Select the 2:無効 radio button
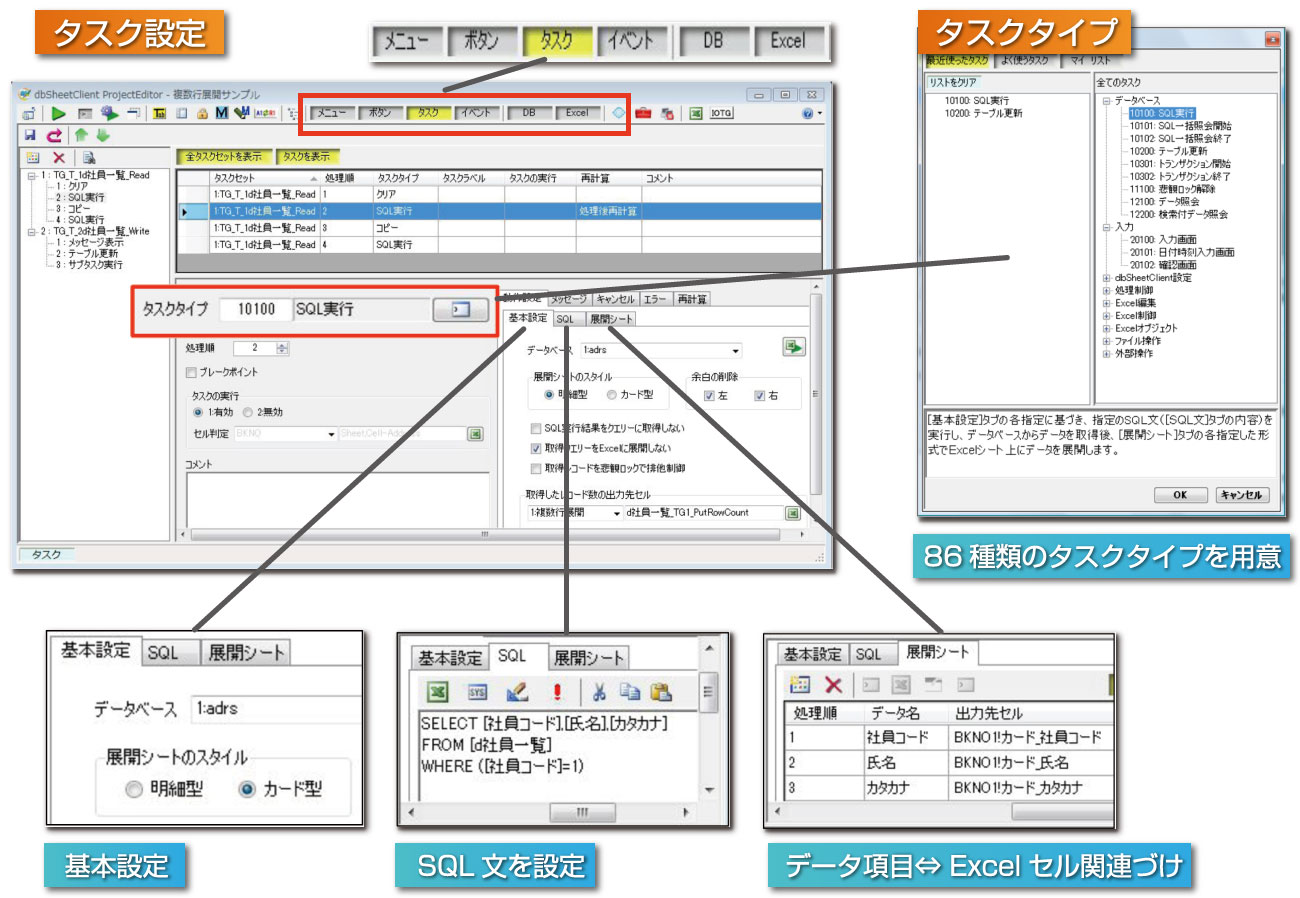The width and height of the screenshot is (1300, 898). [247, 411]
